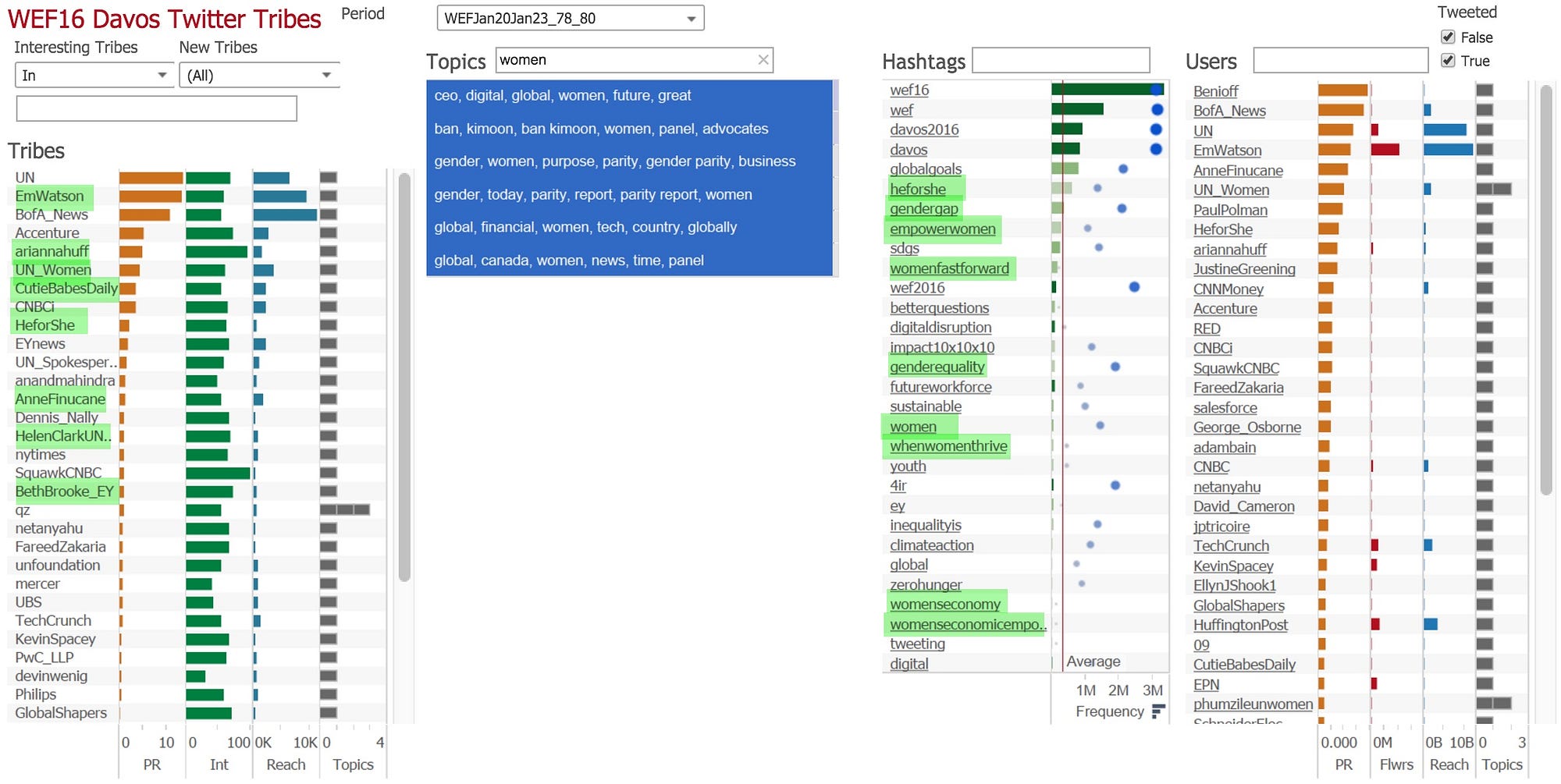Open the David_Cameron user link

(1244, 506)
